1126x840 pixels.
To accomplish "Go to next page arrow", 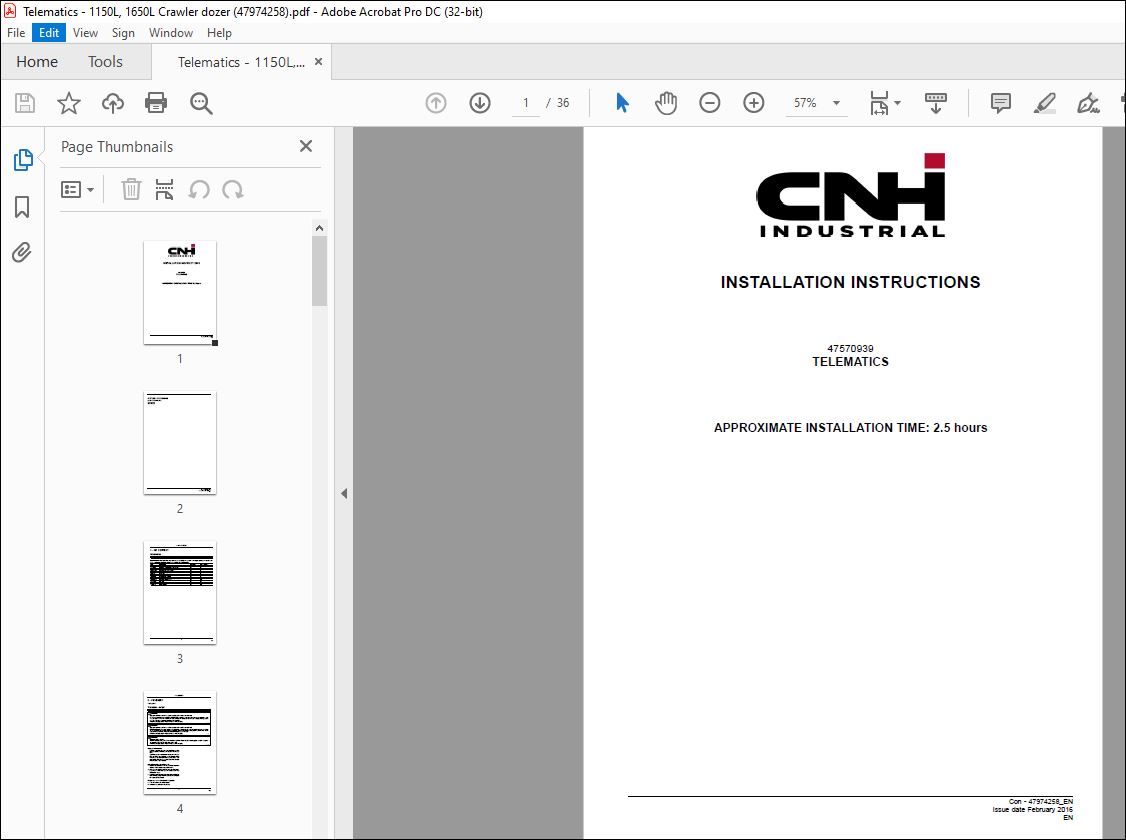I will 480,103.
